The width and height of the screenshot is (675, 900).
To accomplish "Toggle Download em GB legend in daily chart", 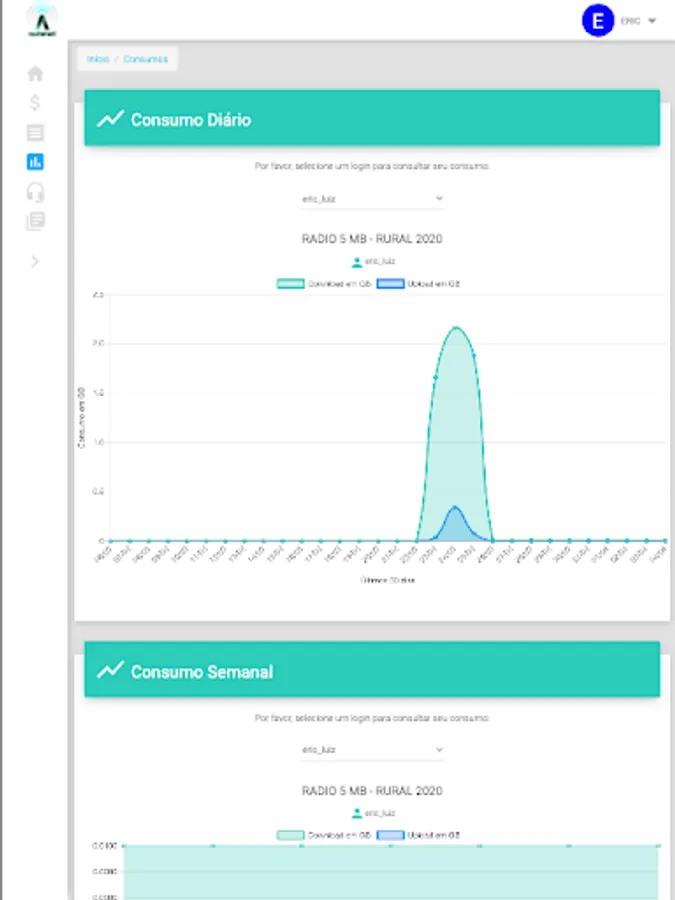I will 324,284.
